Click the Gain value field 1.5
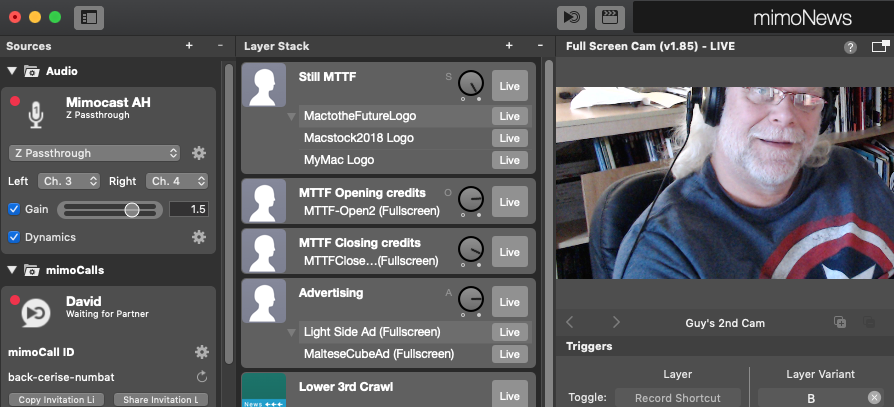 pos(189,209)
